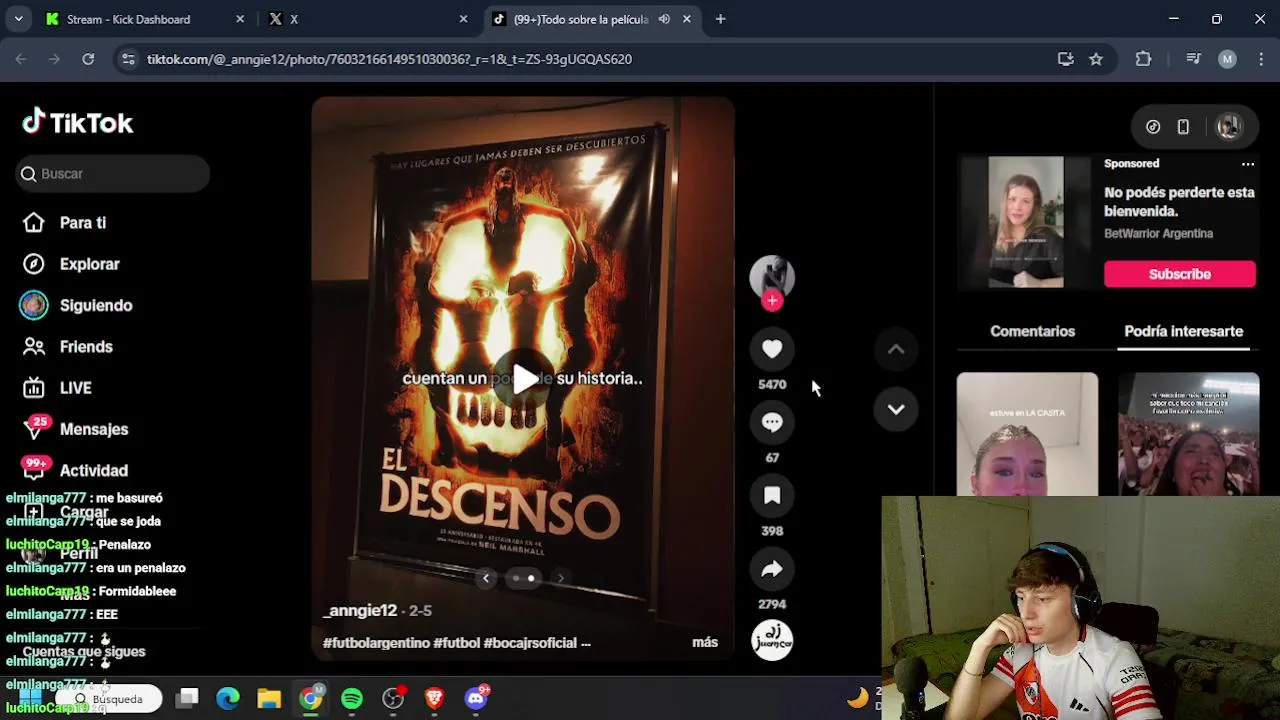Open Spotify from taskbar
This screenshot has height=720, width=1280.
pos(352,698)
